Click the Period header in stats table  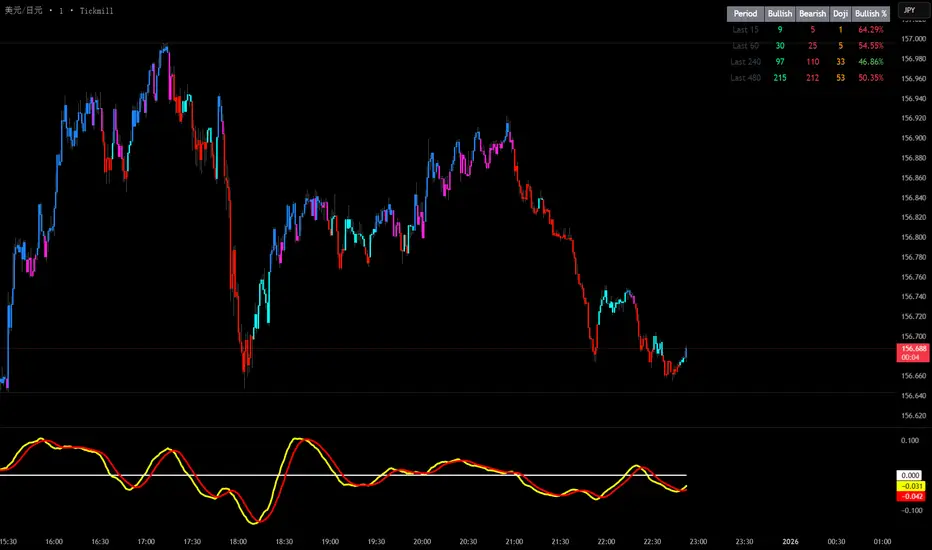[745, 14]
